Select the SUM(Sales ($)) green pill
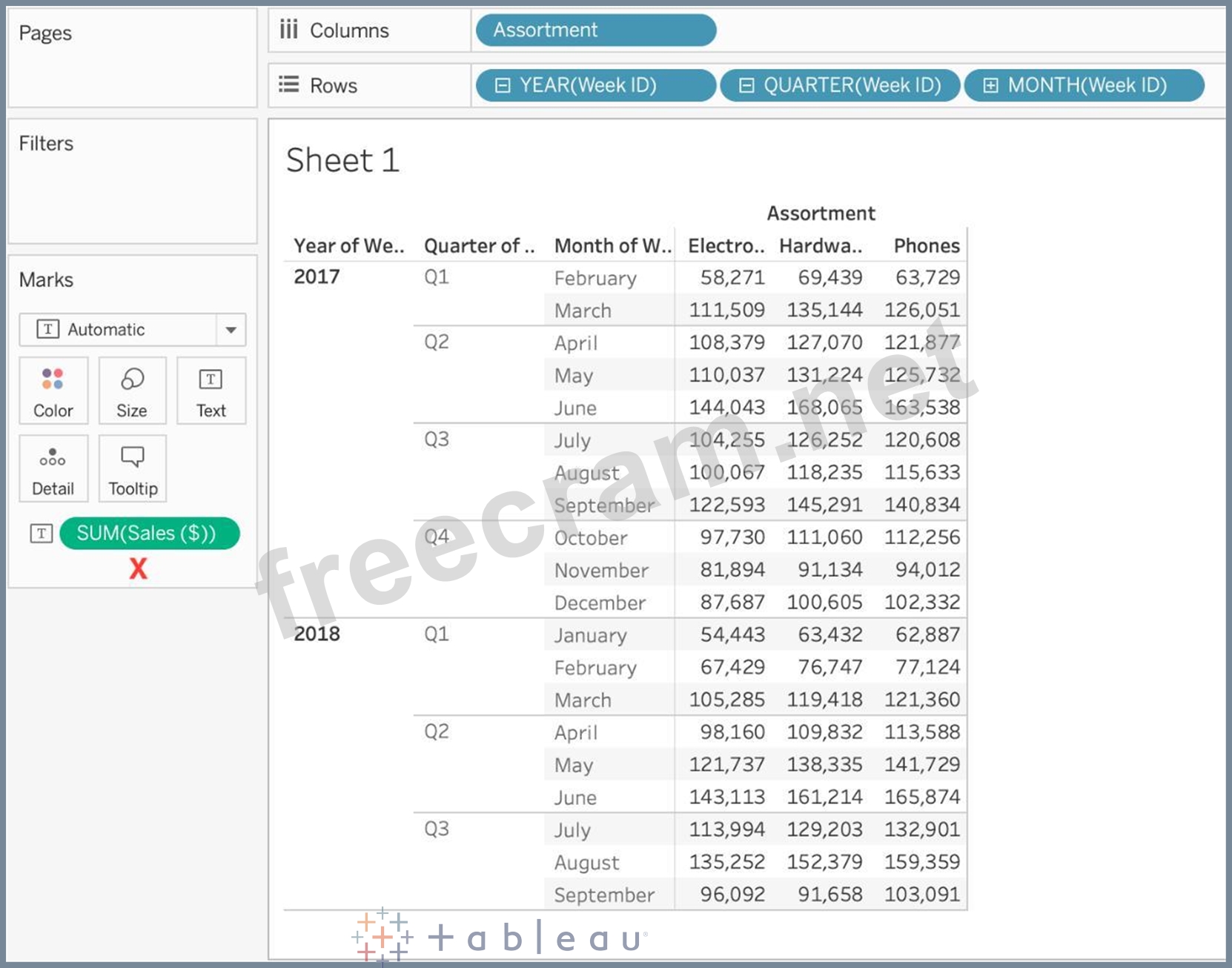1232x968 pixels. (149, 533)
